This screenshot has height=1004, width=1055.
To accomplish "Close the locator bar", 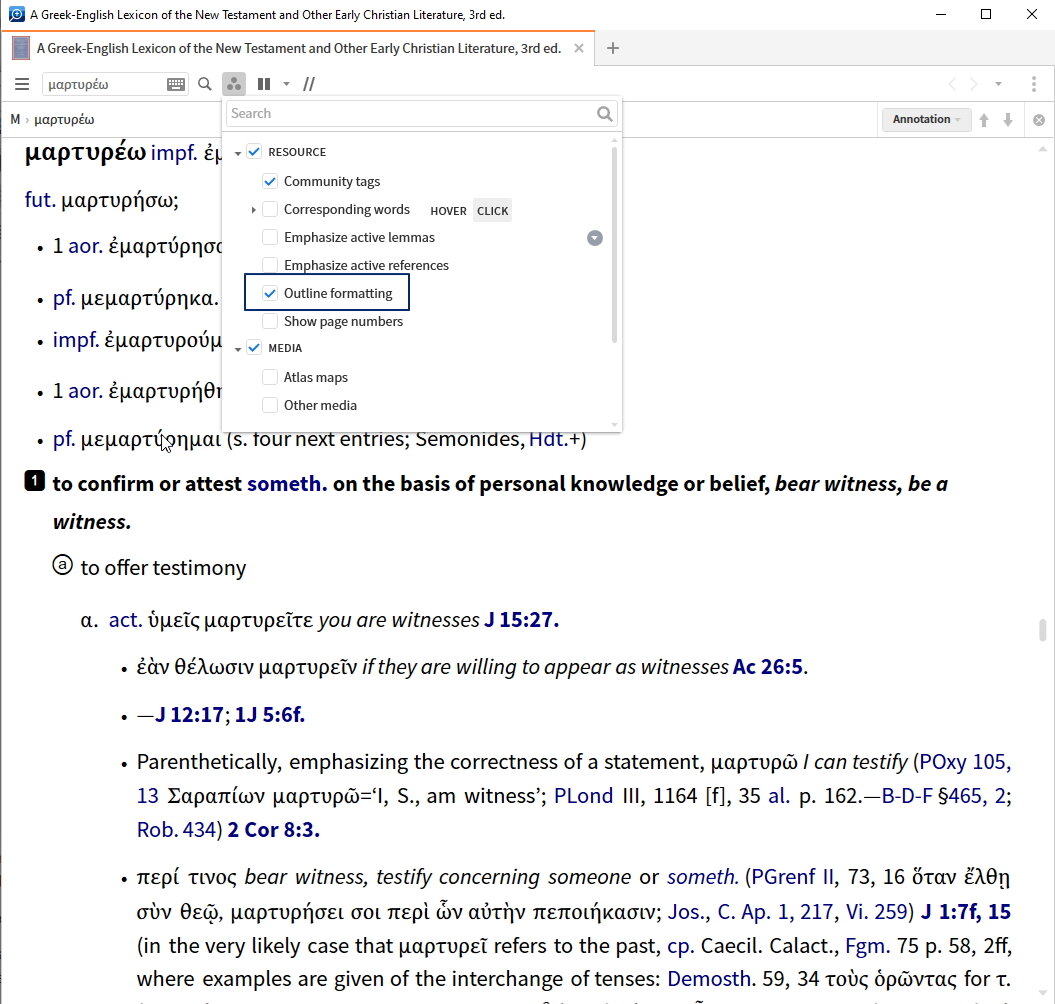I will coord(1039,120).
